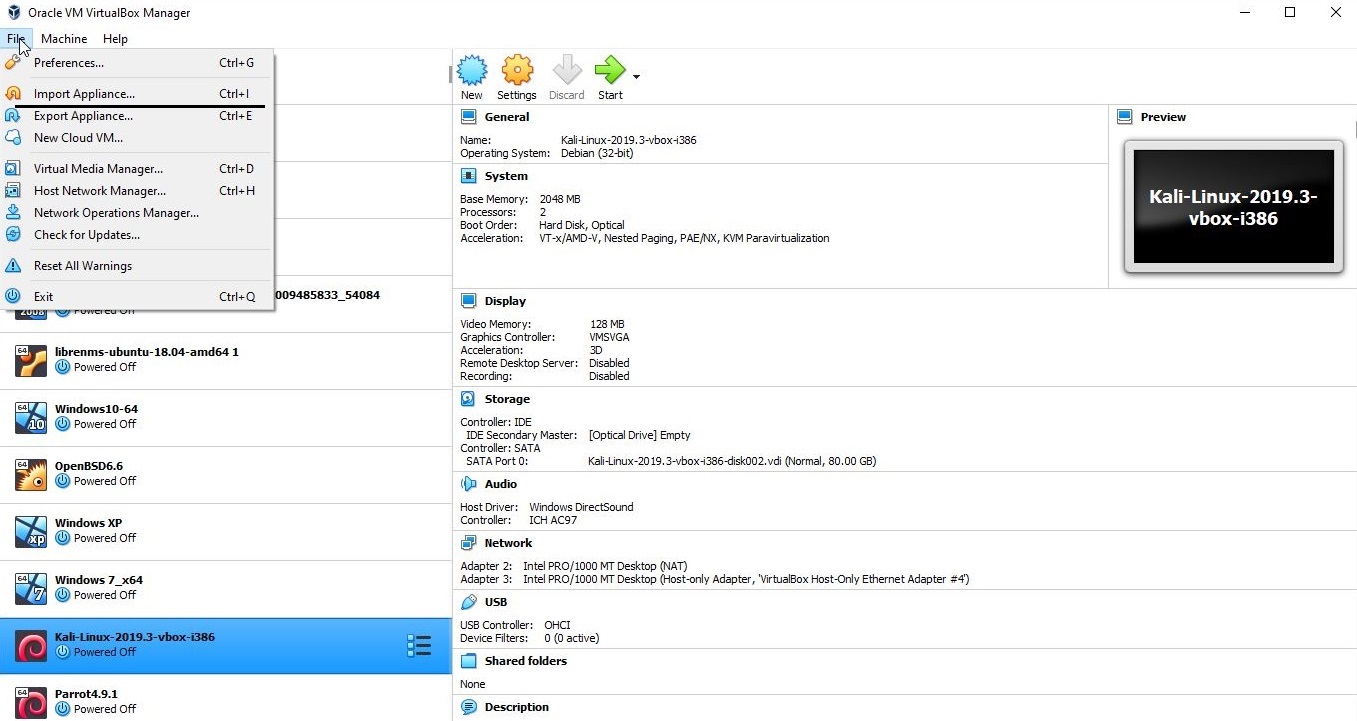Select the Windows10-64 virtual machine
This screenshot has width=1357, height=721.
coord(226,418)
